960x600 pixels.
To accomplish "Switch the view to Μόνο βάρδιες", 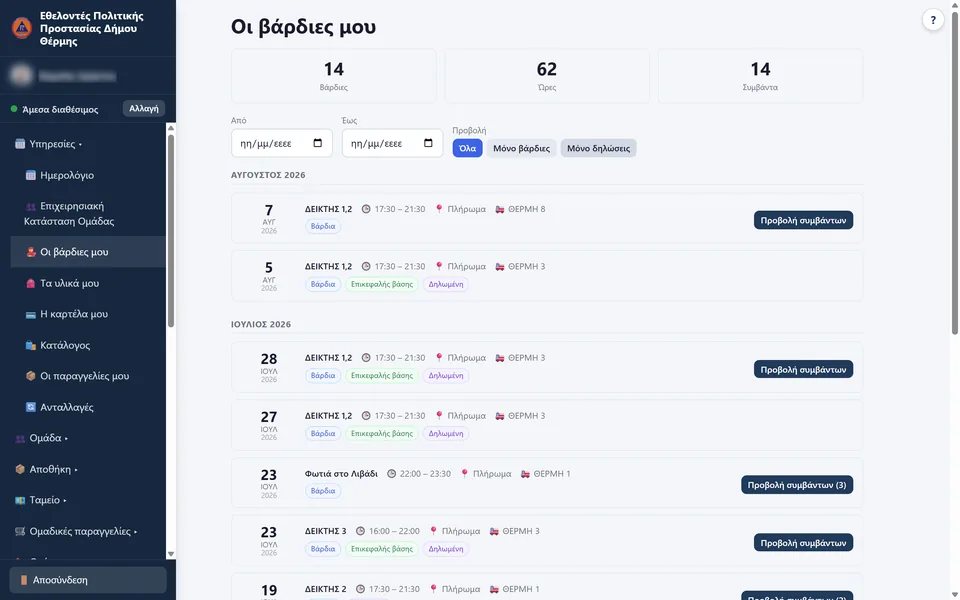I will click(521, 148).
